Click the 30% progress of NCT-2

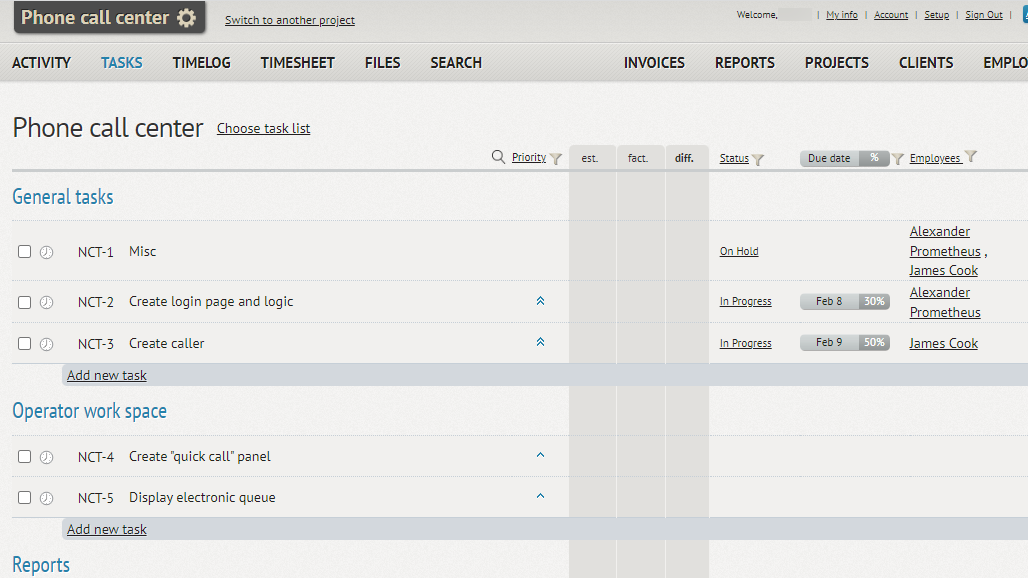(x=874, y=301)
